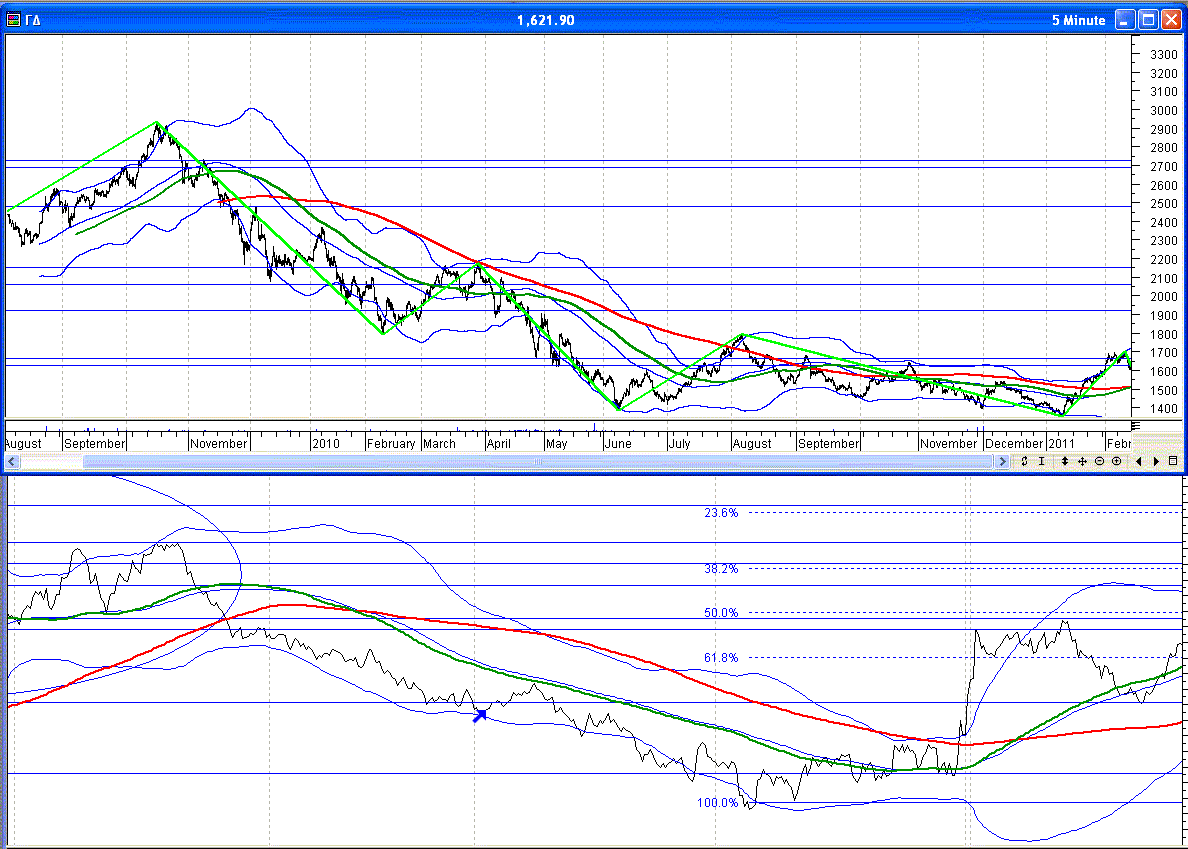The image size is (1188, 849).
Task: Click the vertical double-arrow scale icon
Action: coord(1065,461)
